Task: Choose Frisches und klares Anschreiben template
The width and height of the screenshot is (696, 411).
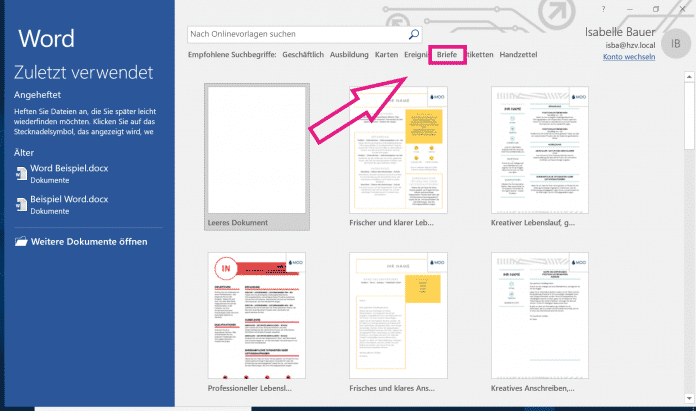Action: point(398,322)
